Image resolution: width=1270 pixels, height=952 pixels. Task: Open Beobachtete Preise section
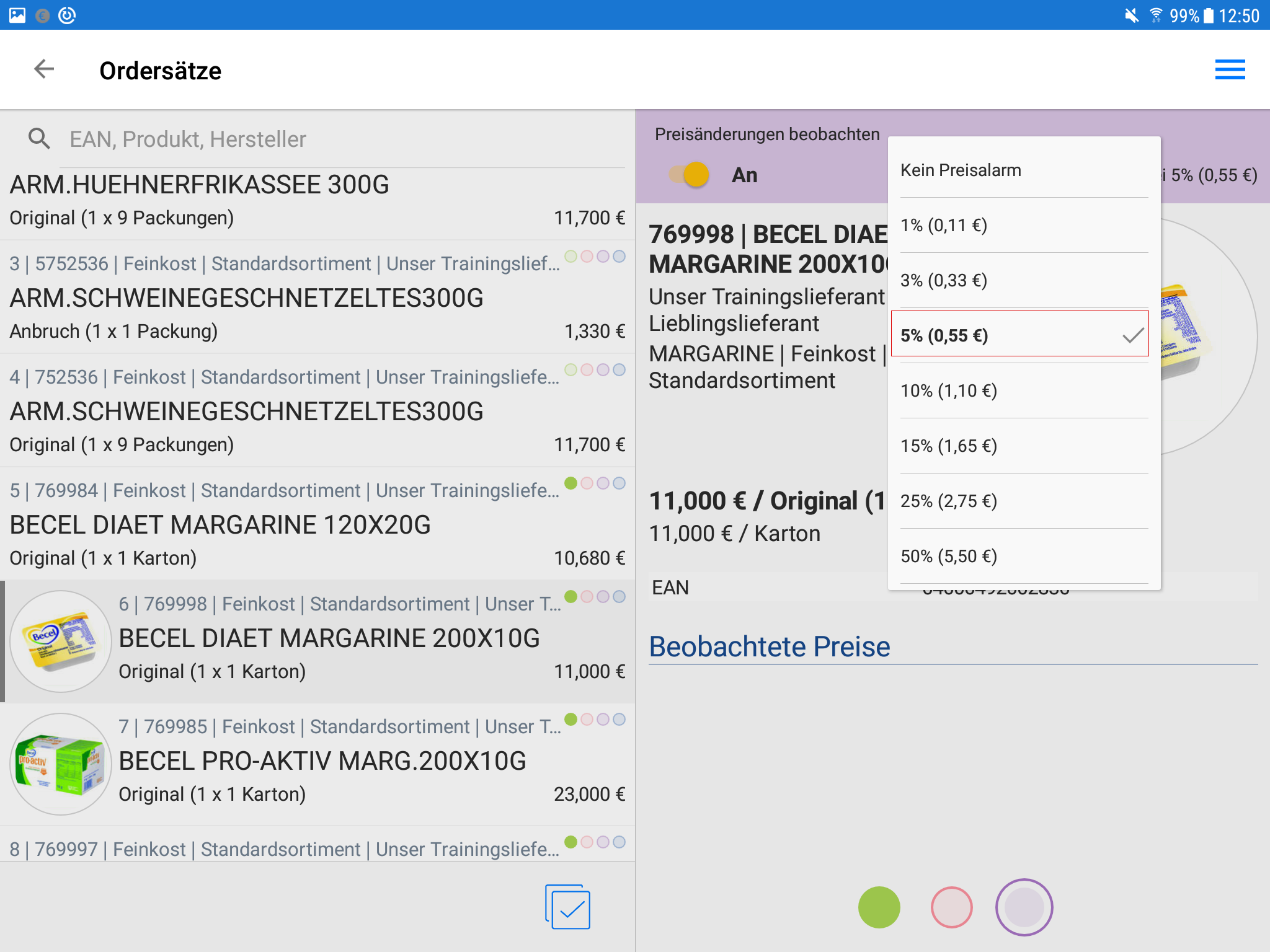[x=769, y=646]
